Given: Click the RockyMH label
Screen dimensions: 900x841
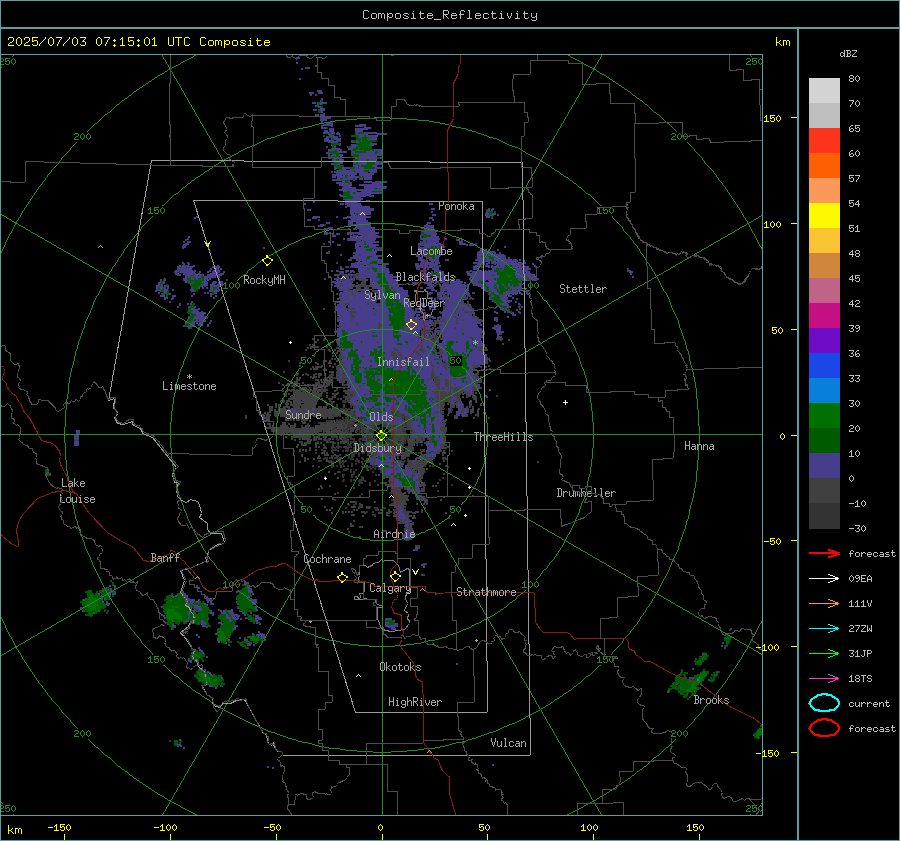Looking at the screenshot, I should (x=264, y=280).
